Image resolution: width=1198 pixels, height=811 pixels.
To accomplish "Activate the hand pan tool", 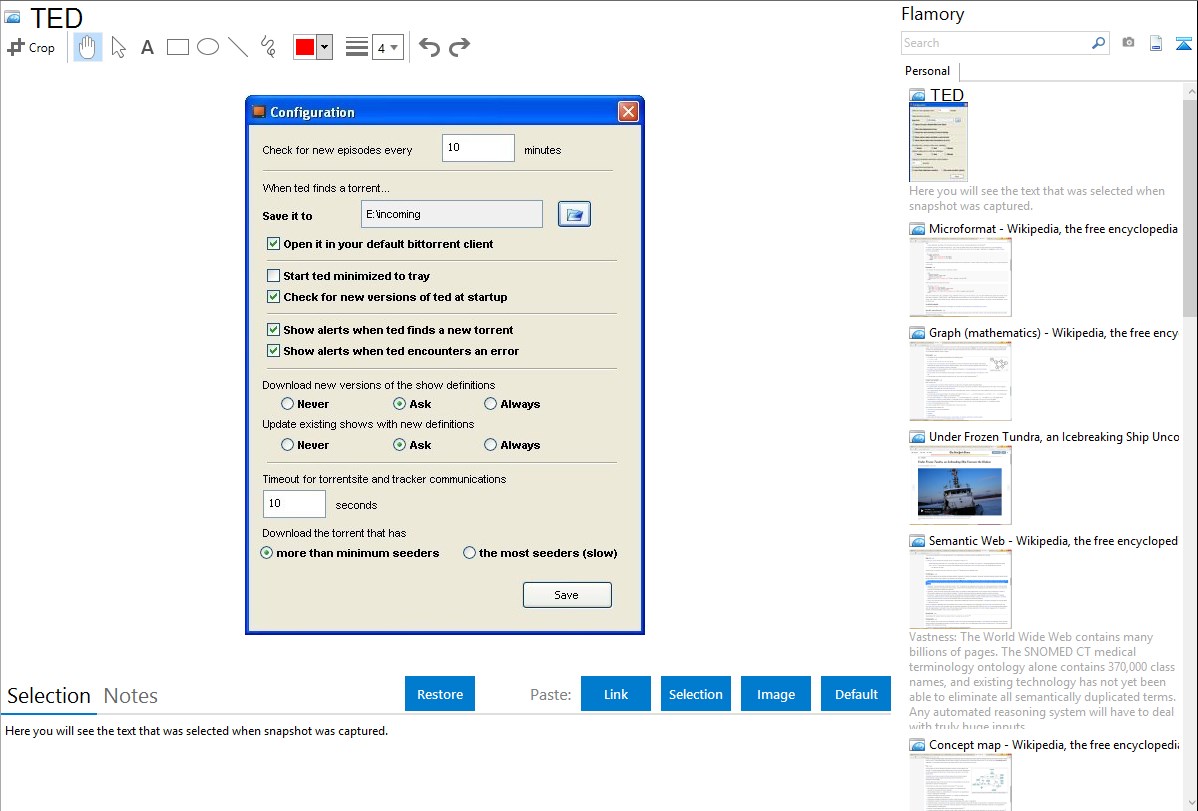I will (88, 47).
